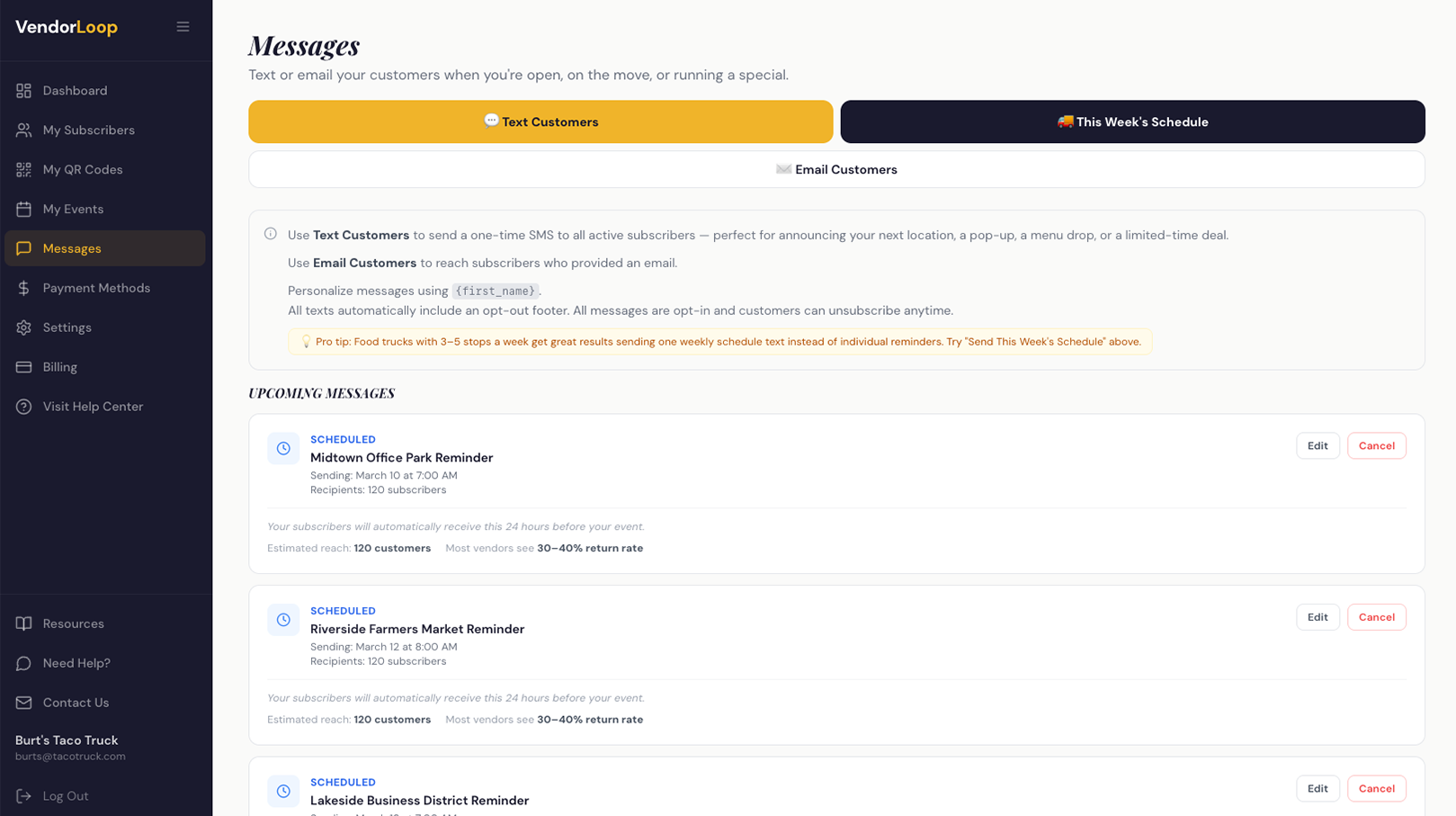The height and width of the screenshot is (816, 1456).
Task: Click the My QR Codes icon
Action: point(24,170)
